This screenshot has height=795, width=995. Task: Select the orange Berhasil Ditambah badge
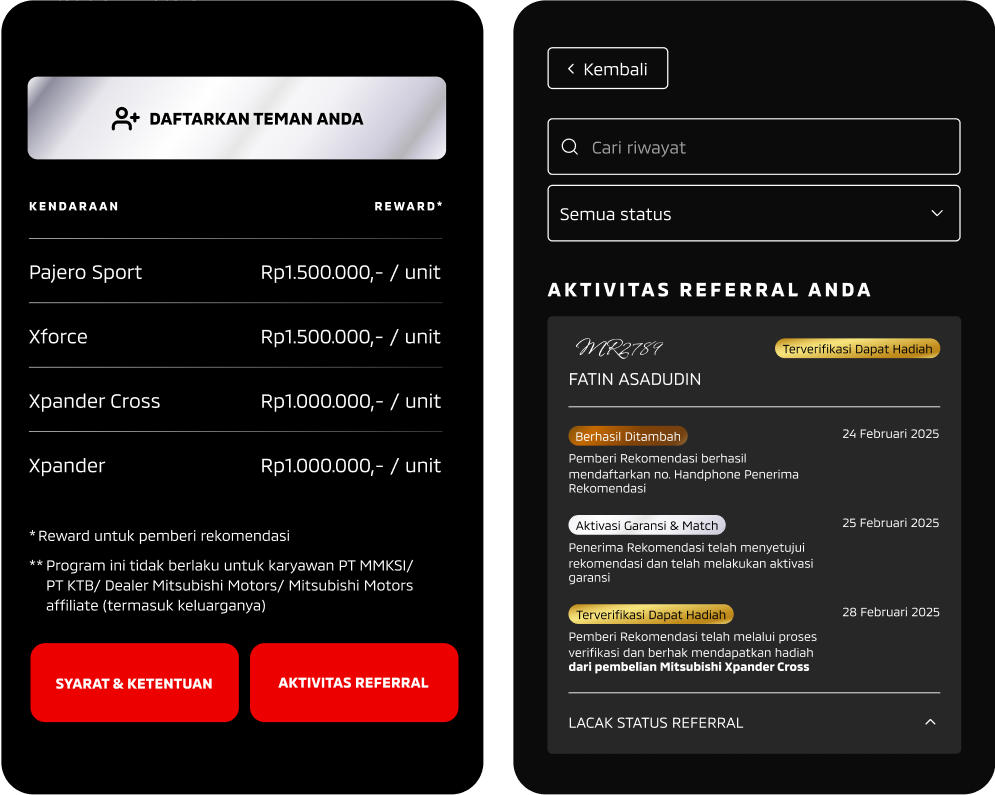tap(628, 436)
